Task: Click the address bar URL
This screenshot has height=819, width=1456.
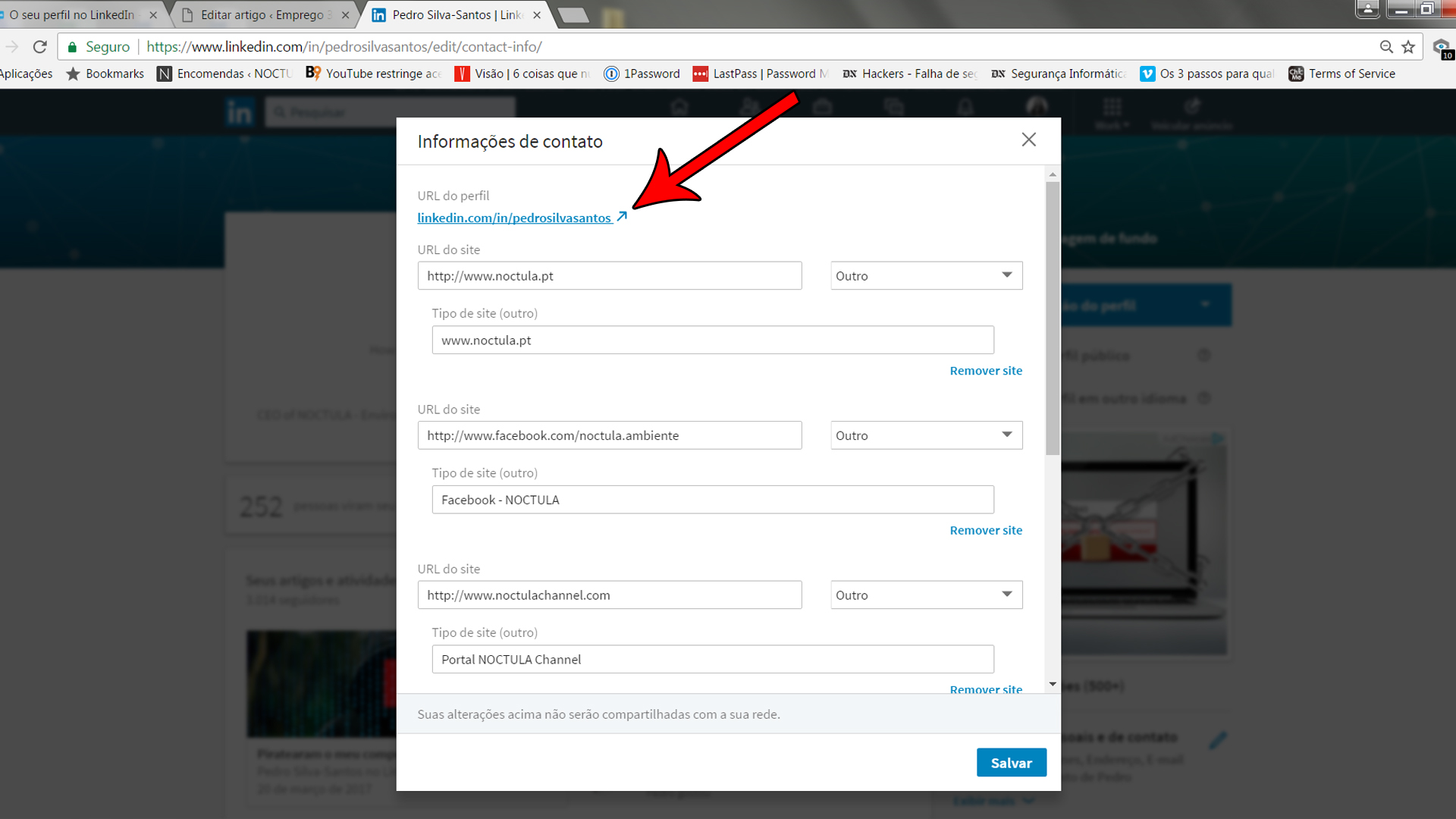Action: (344, 47)
